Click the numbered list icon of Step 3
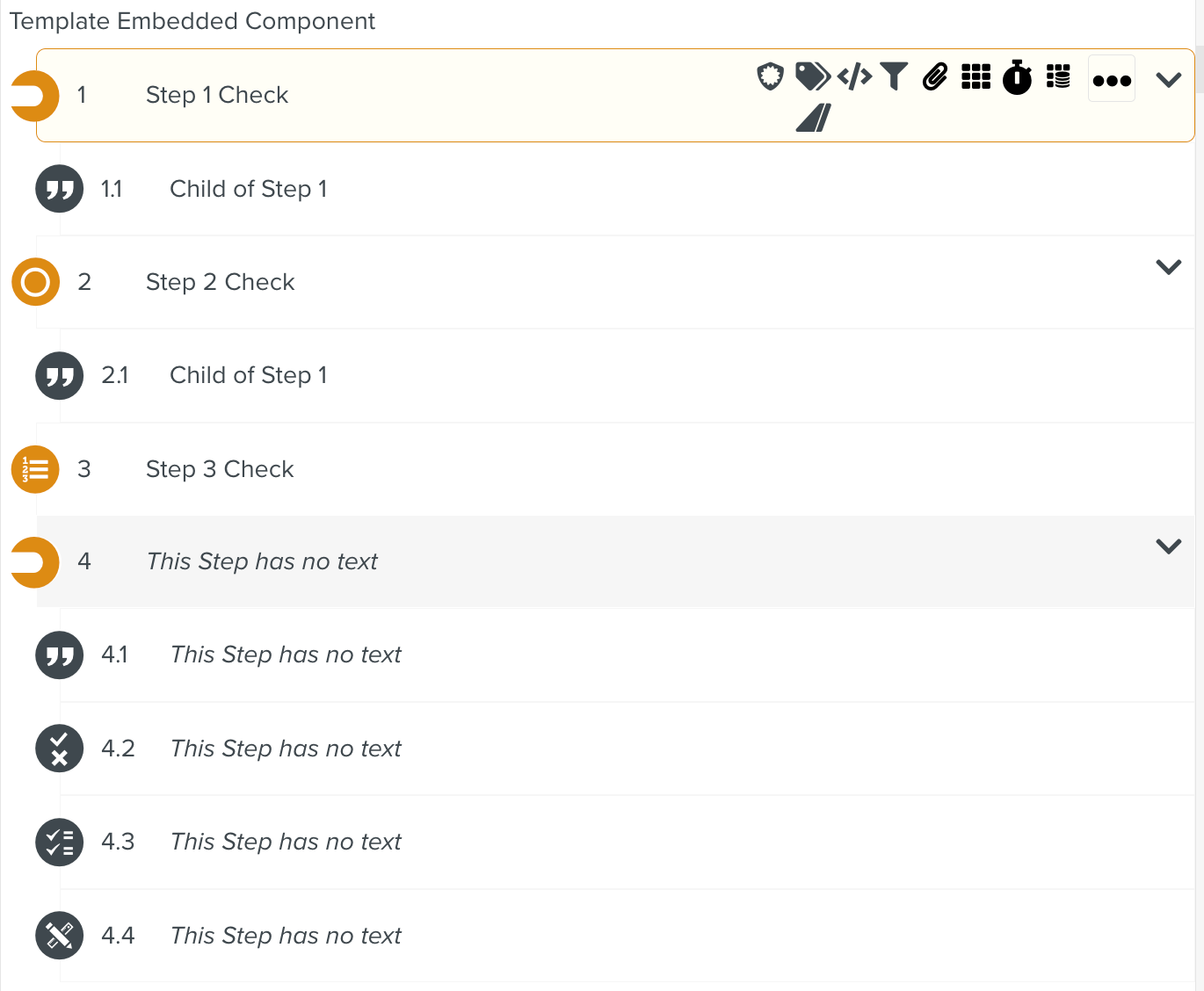This screenshot has width=1204, height=991. tap(35, 469)
